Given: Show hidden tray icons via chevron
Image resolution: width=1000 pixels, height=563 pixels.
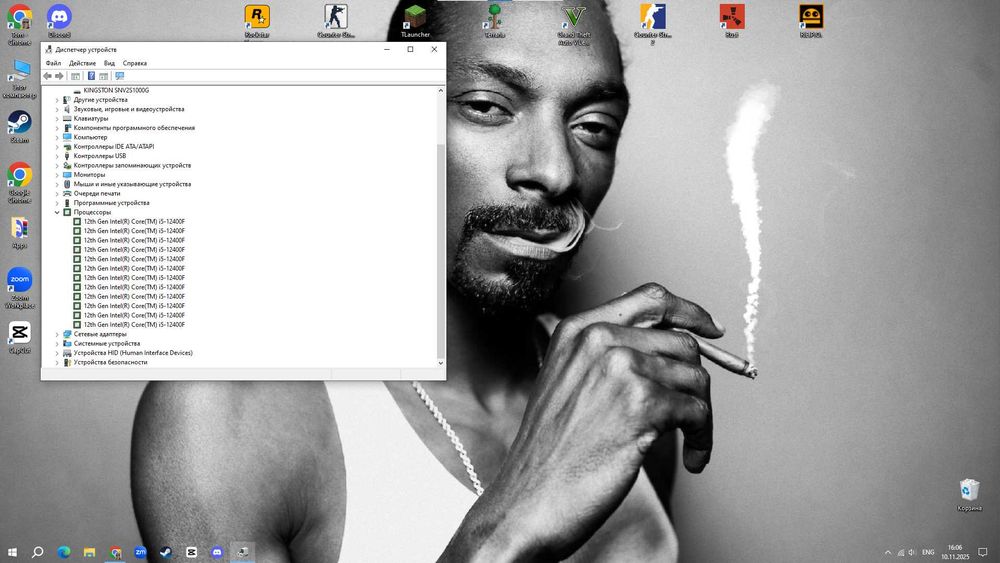Looking at the screenshot, I should click(x=887, y=552).
